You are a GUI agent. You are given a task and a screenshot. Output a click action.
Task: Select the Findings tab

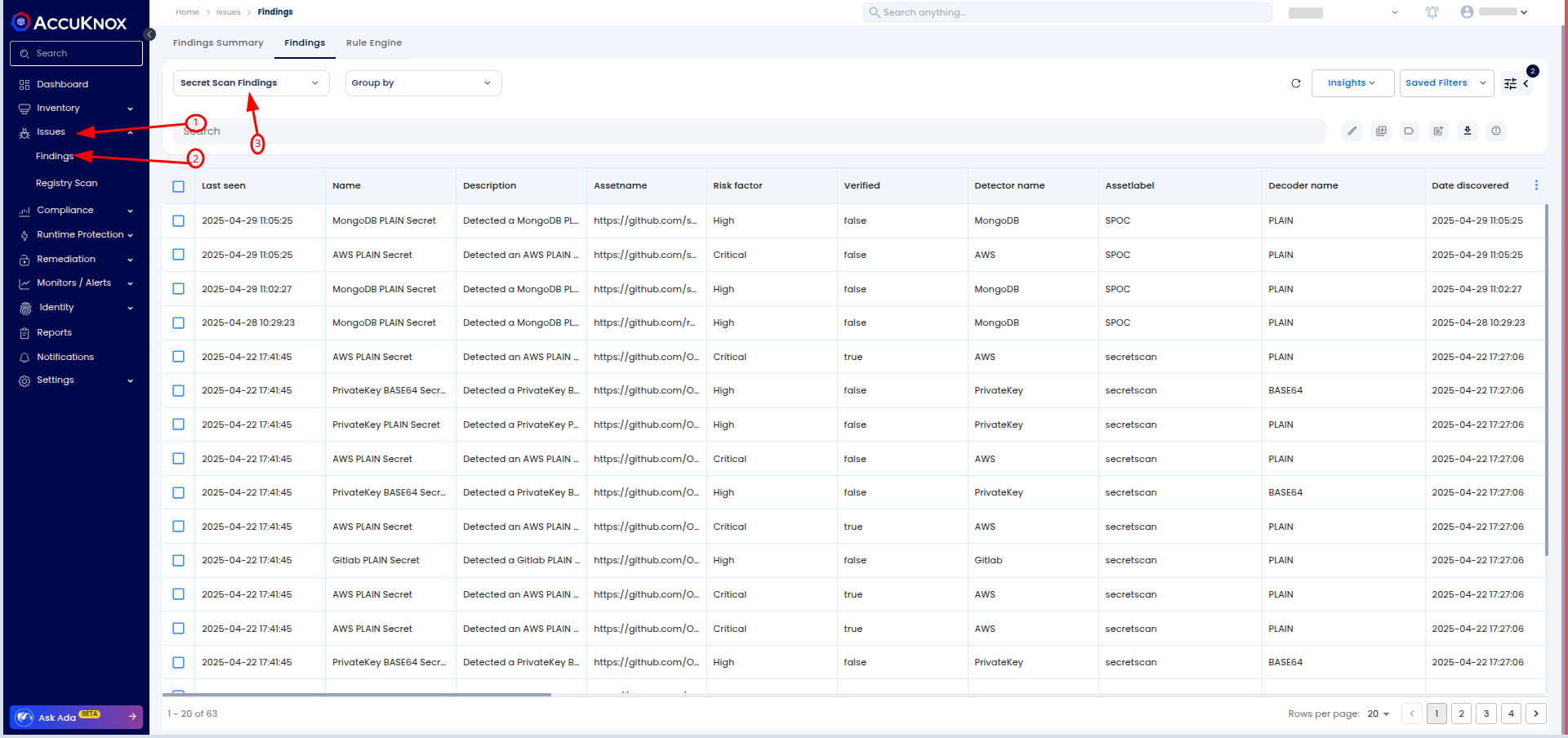pyautogui.click(x=305, y=43)
